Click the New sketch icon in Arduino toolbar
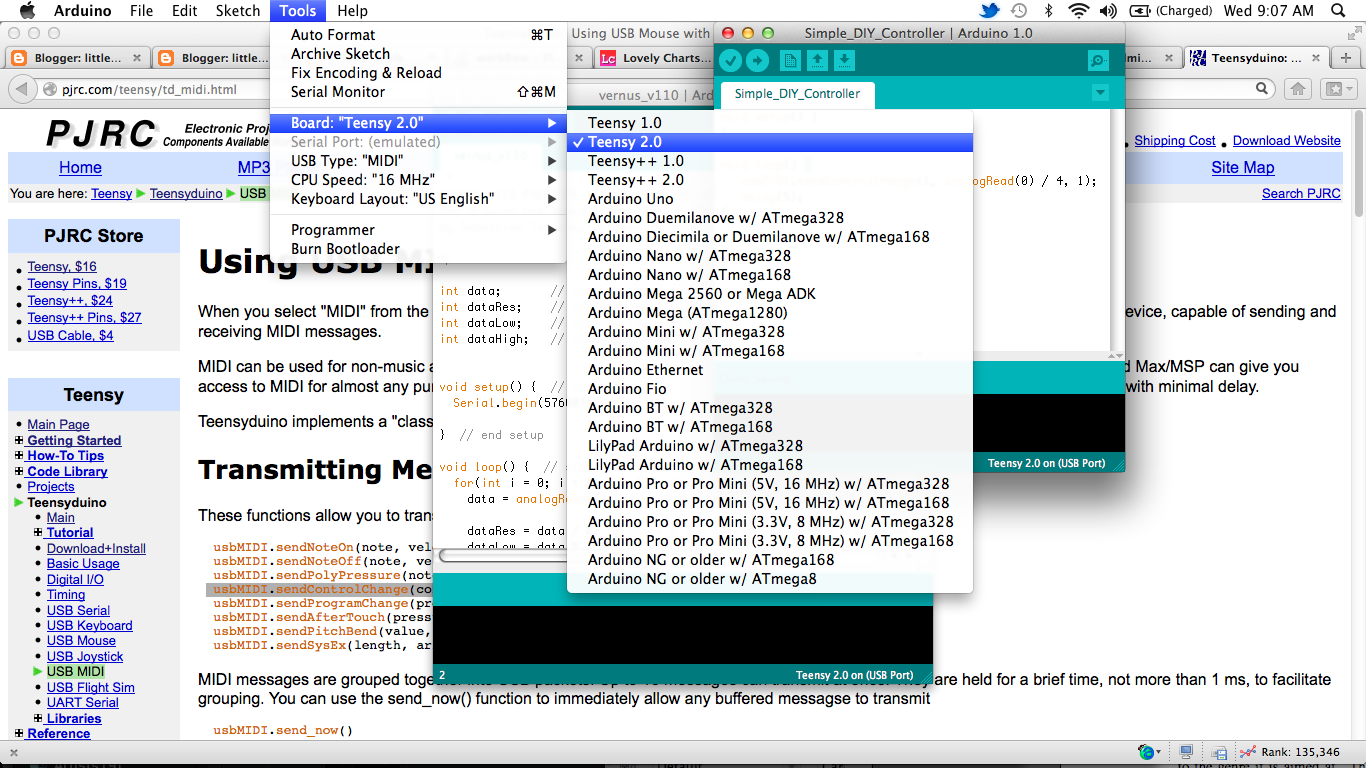1366x768 pixels. [790, 61]
